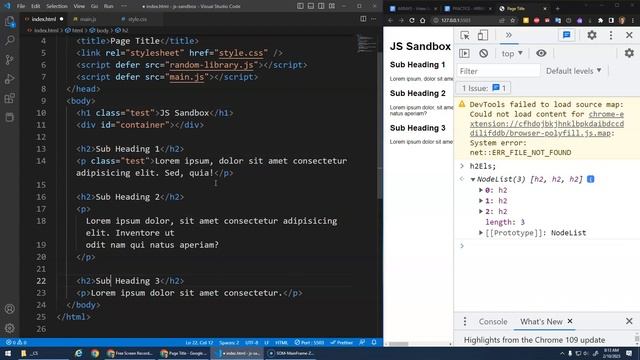Toggle the secondary sidebar layout icon

coord(321,6)
